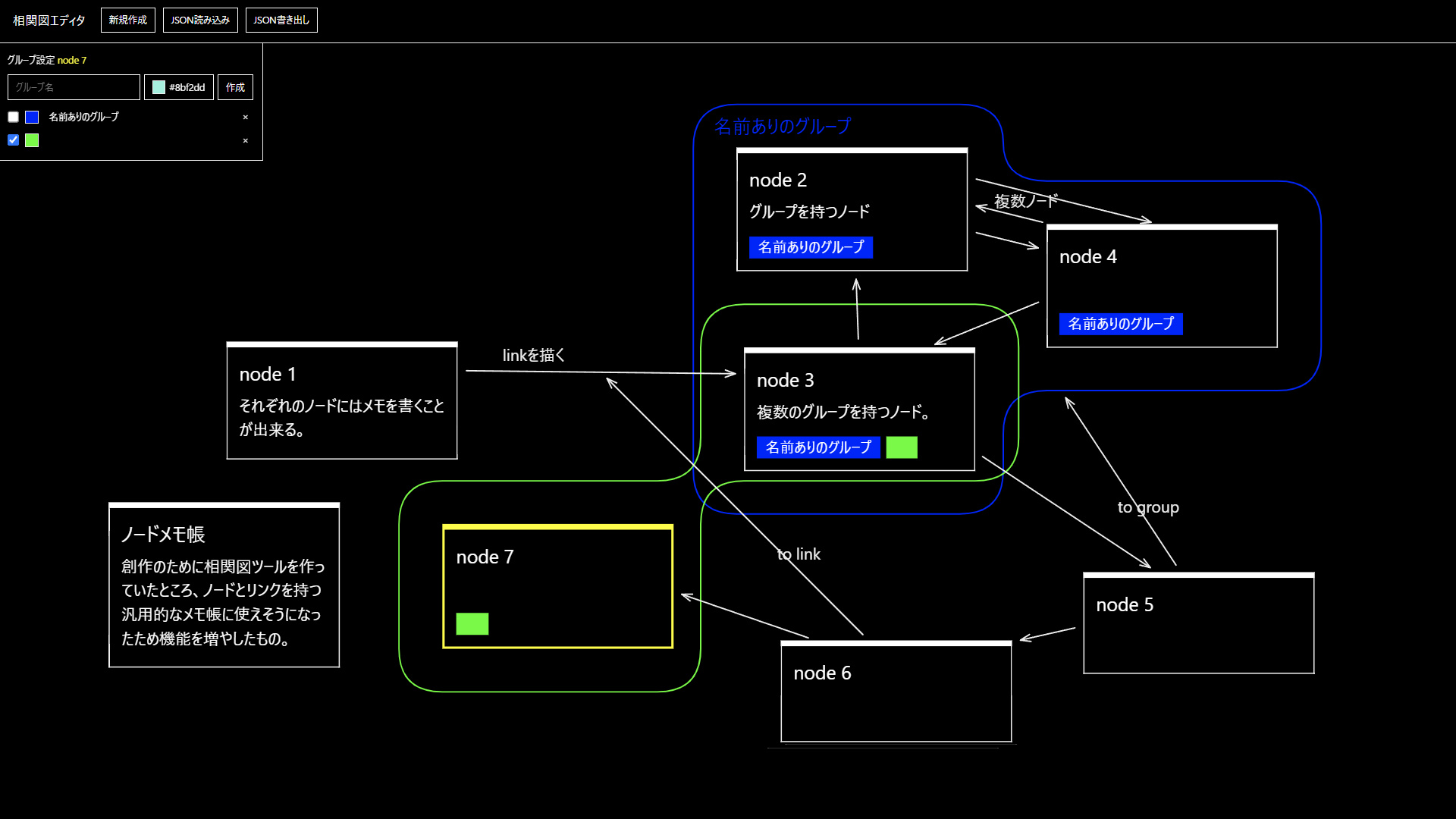
Task: Click the linkを描く link label
Action: (x=534, y=355)
